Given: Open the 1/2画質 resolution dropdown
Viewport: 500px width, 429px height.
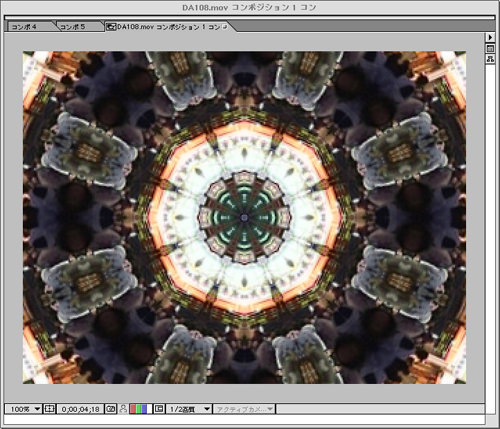Looking at the screenshot, I should [x=189, y=409].
